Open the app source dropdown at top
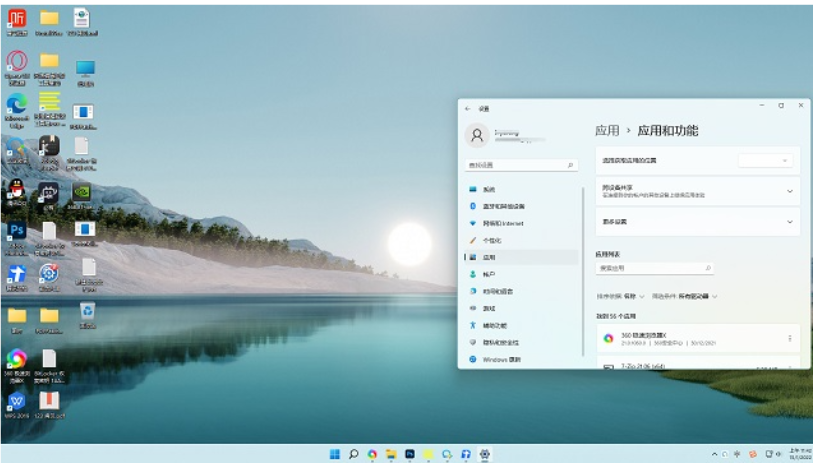 tap(766, 160)
